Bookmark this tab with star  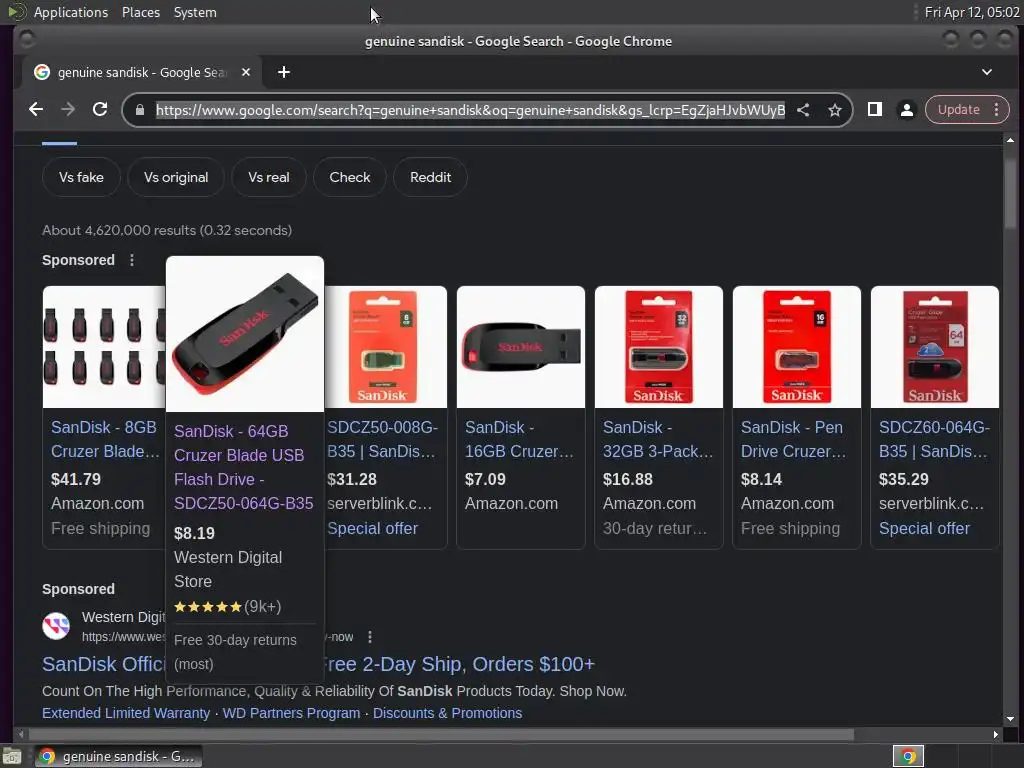click(835, 110)
